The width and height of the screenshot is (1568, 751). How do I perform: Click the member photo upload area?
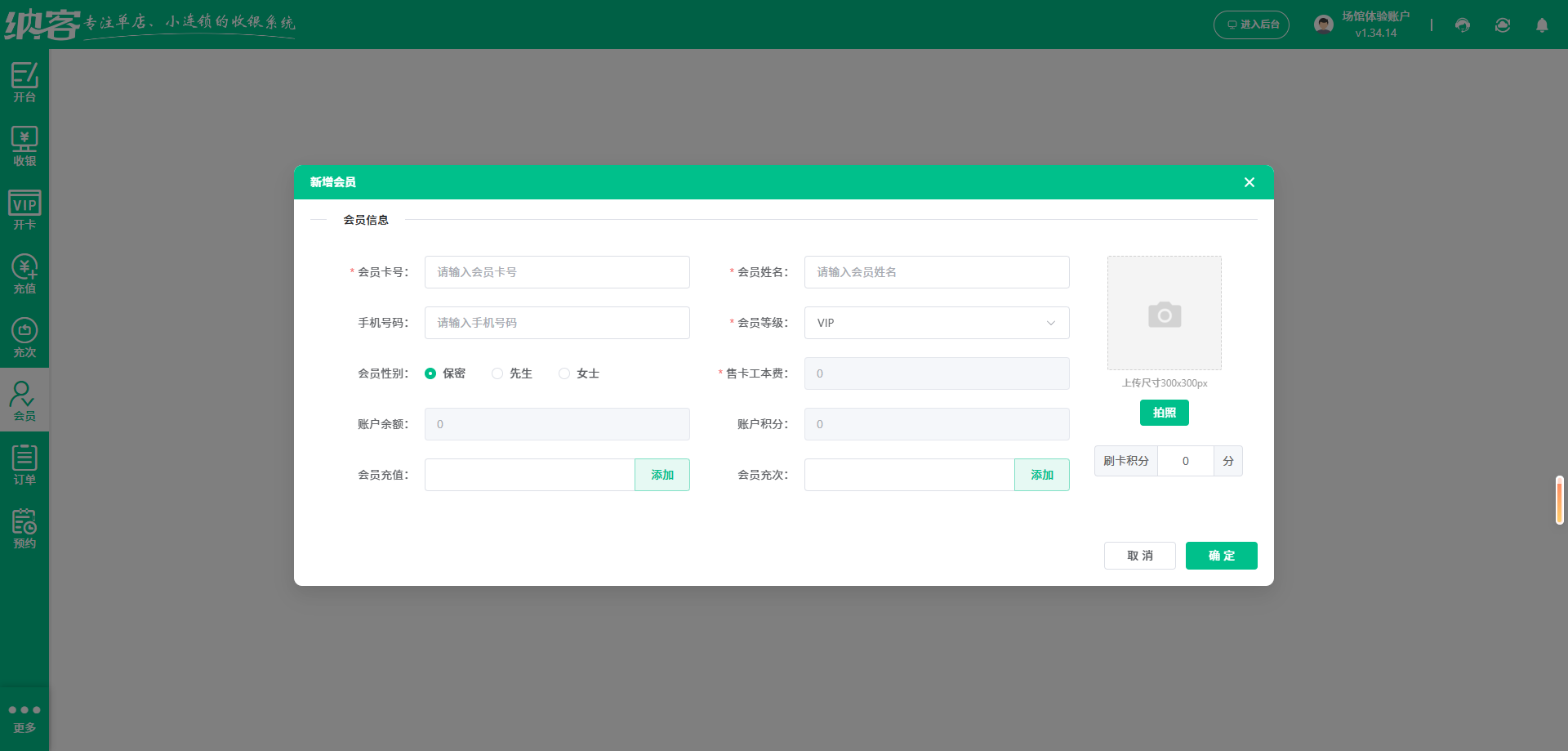[x=1164, y=313]
